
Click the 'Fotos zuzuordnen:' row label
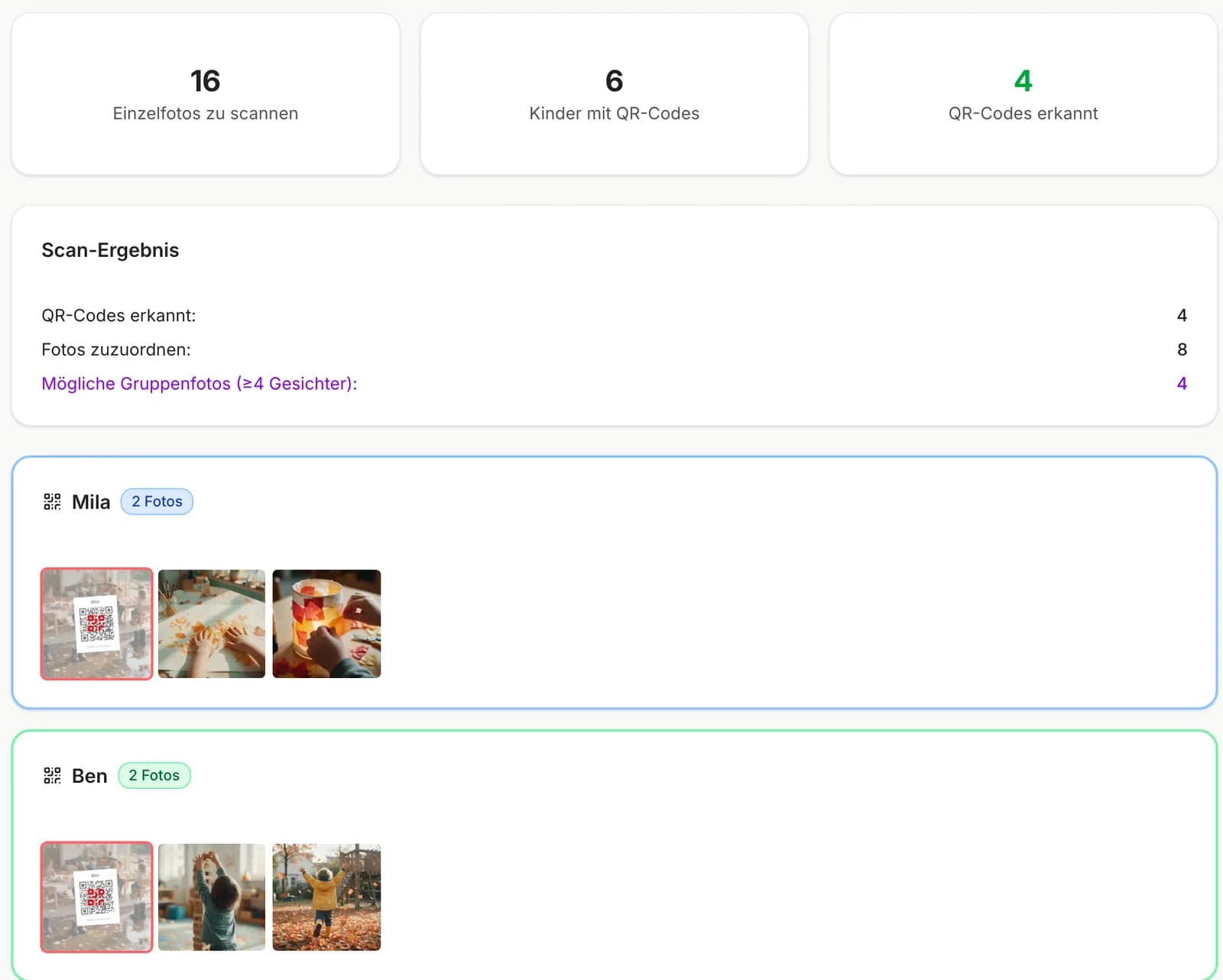116,349
